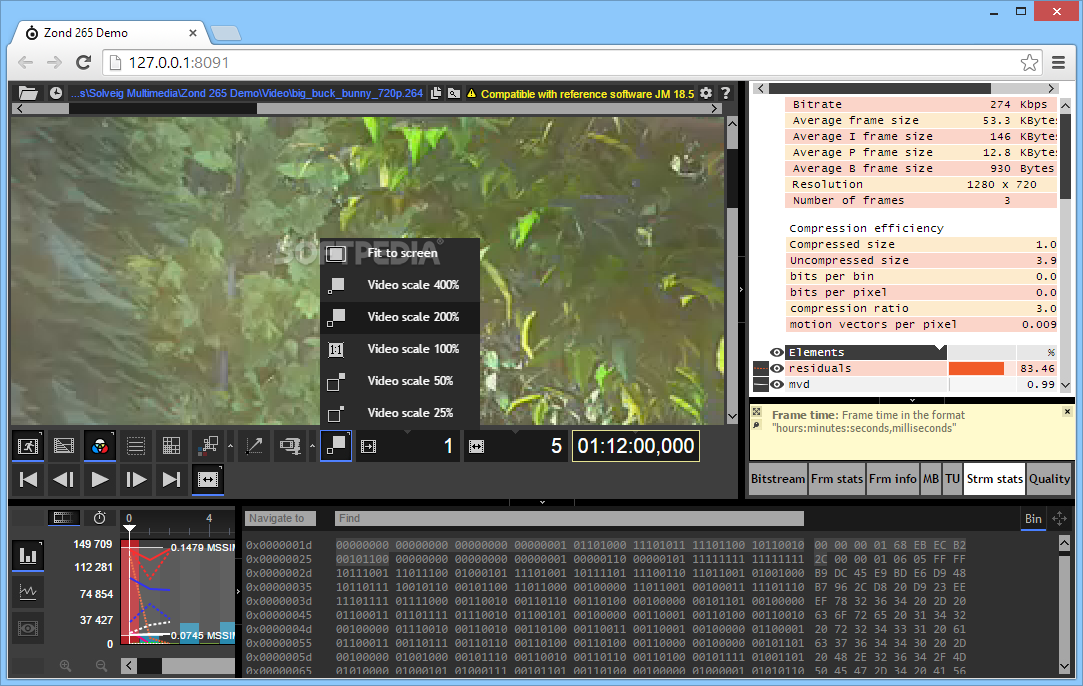Play the video
Screen dimensions: 1083x686
click(99, 479)
